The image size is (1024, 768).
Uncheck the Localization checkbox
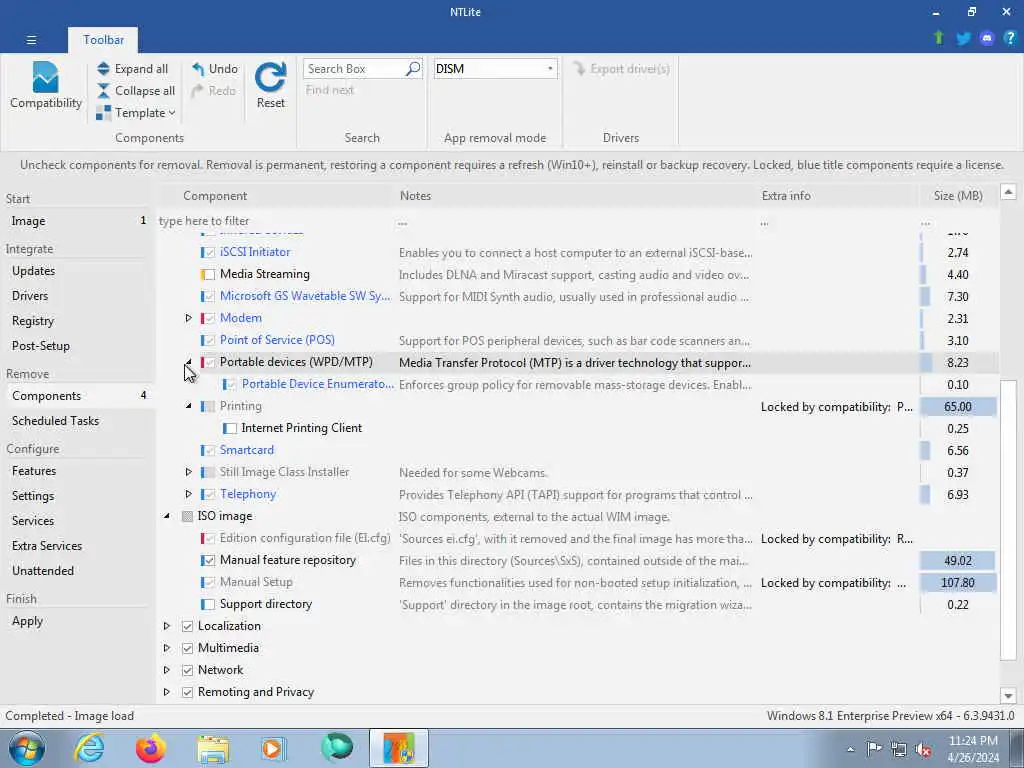(x=187, y=626)
